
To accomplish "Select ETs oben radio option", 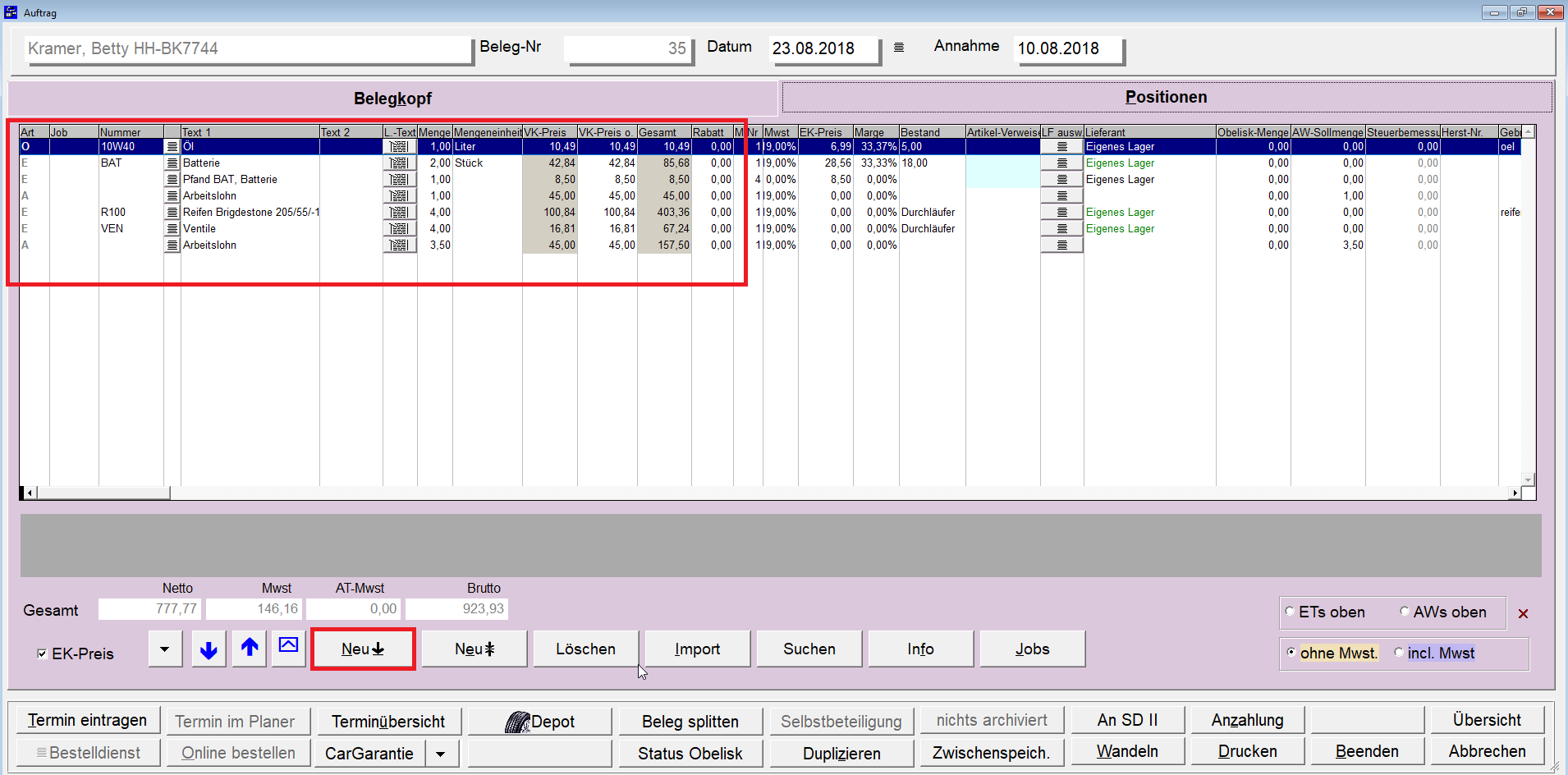I will pyautogui.click(x=1290, y=612).
